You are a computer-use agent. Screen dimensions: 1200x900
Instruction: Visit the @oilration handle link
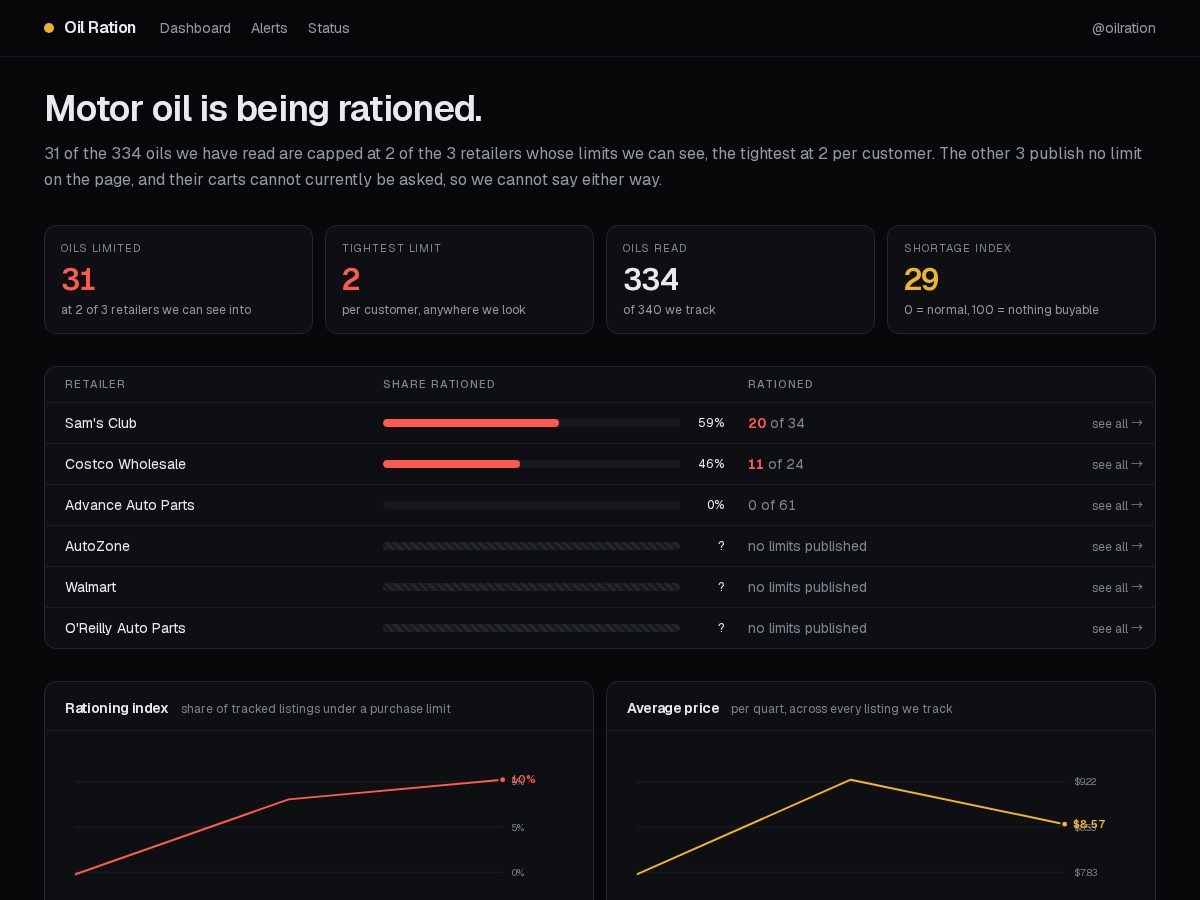[x=1124, y=28]
